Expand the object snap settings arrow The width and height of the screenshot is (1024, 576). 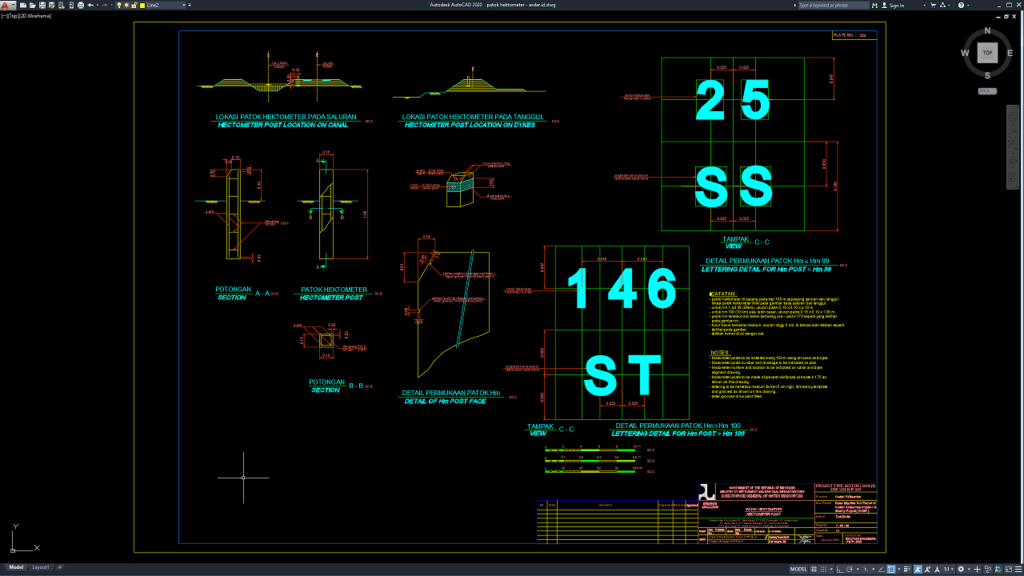872,570
